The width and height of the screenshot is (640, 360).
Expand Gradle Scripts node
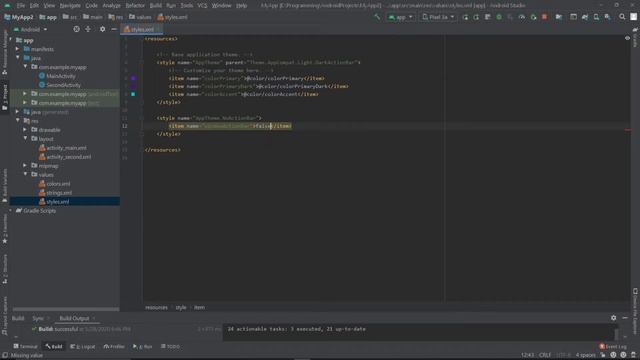tap(11, 211)
